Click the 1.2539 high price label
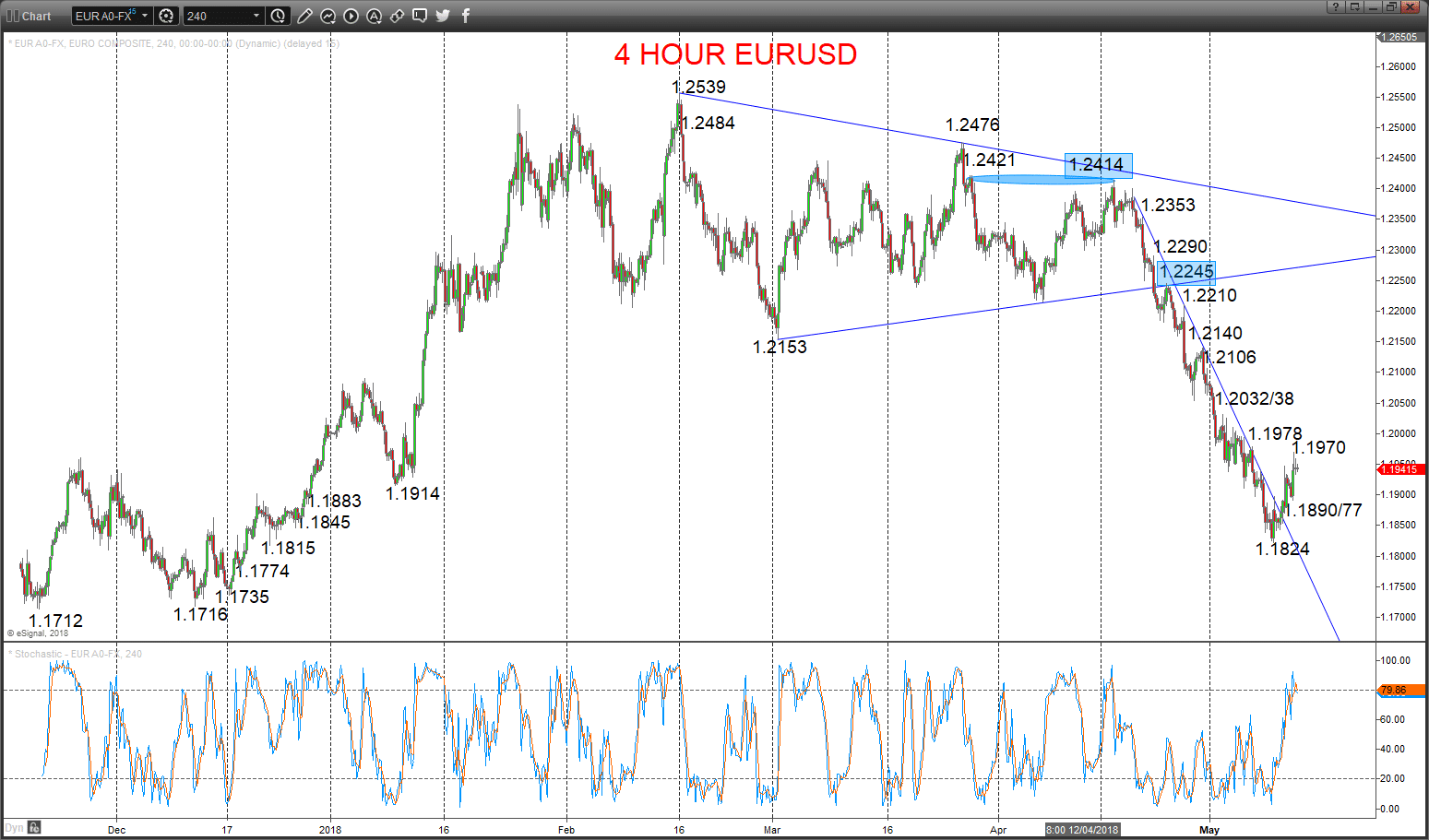Viewport: 1429px width, 840px height. (699, 87)
